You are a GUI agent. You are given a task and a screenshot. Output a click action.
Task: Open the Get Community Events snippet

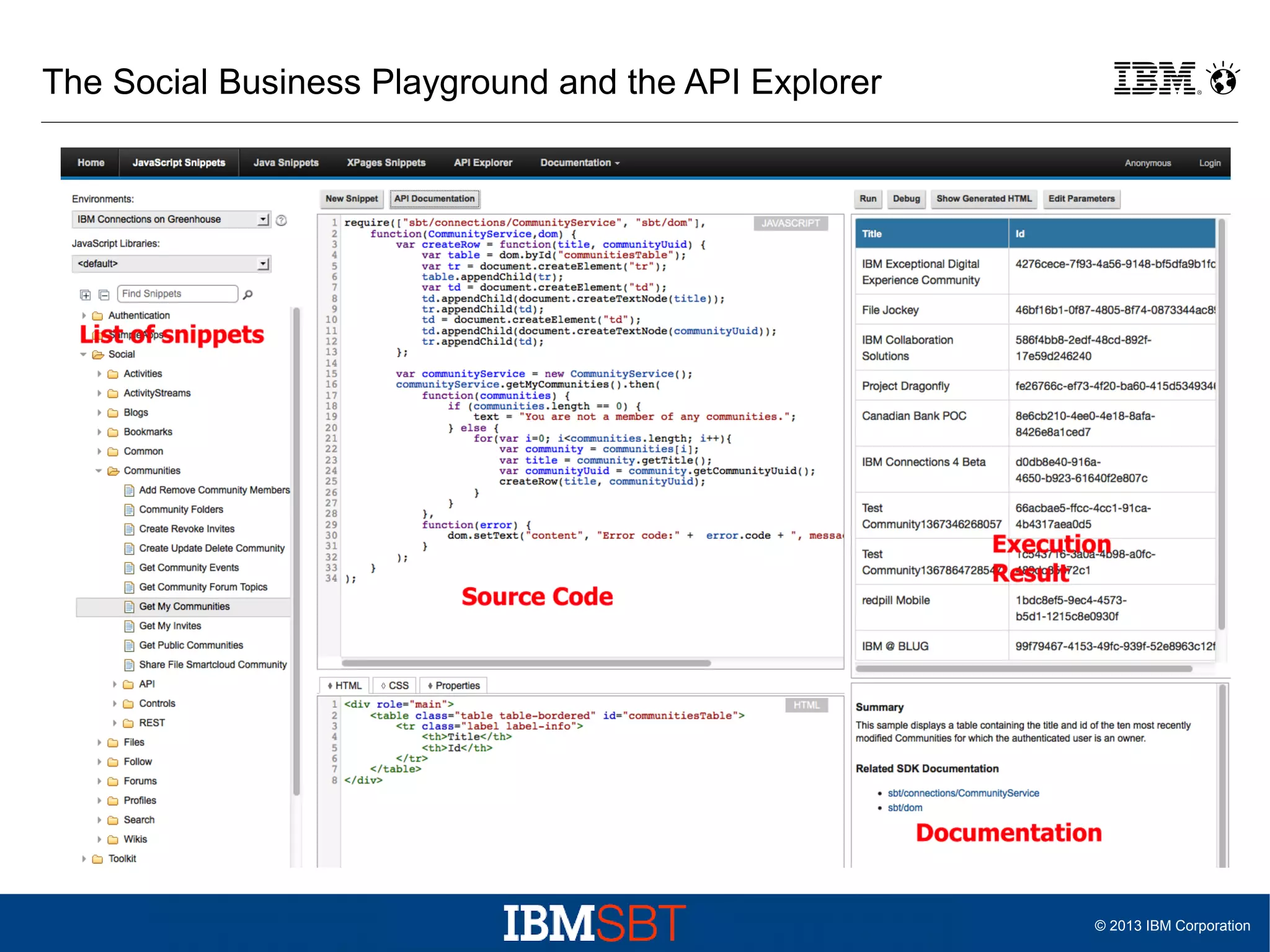point(189,568)
